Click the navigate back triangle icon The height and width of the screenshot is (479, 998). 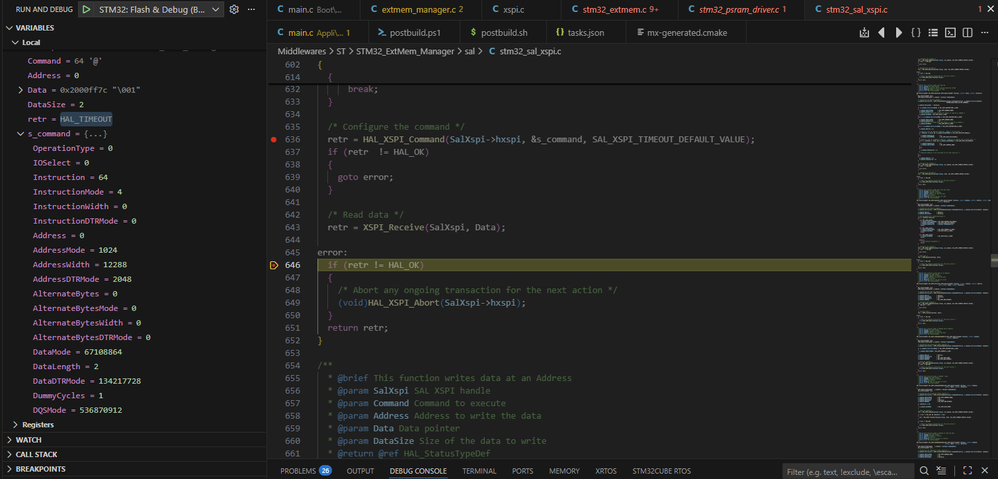coord(882,33)
